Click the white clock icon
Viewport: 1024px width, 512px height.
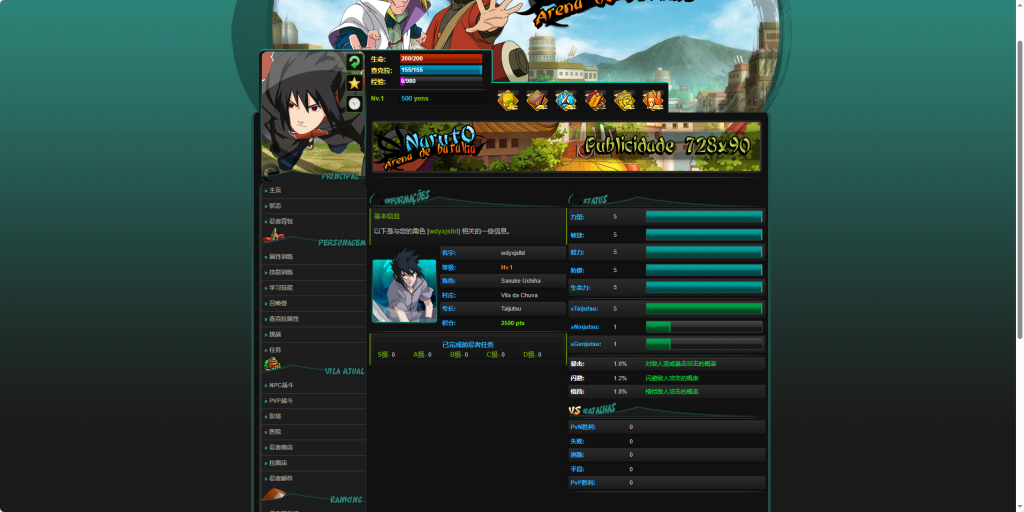(x=354, y=103)
